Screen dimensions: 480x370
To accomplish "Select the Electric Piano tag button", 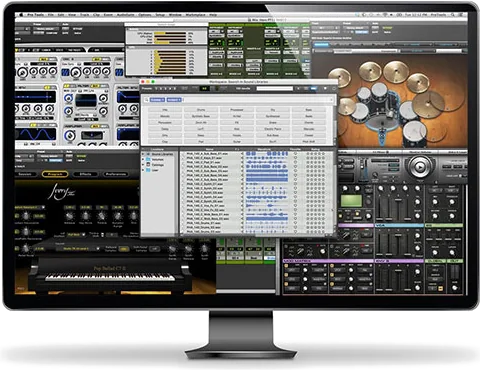I will [273, 129].
